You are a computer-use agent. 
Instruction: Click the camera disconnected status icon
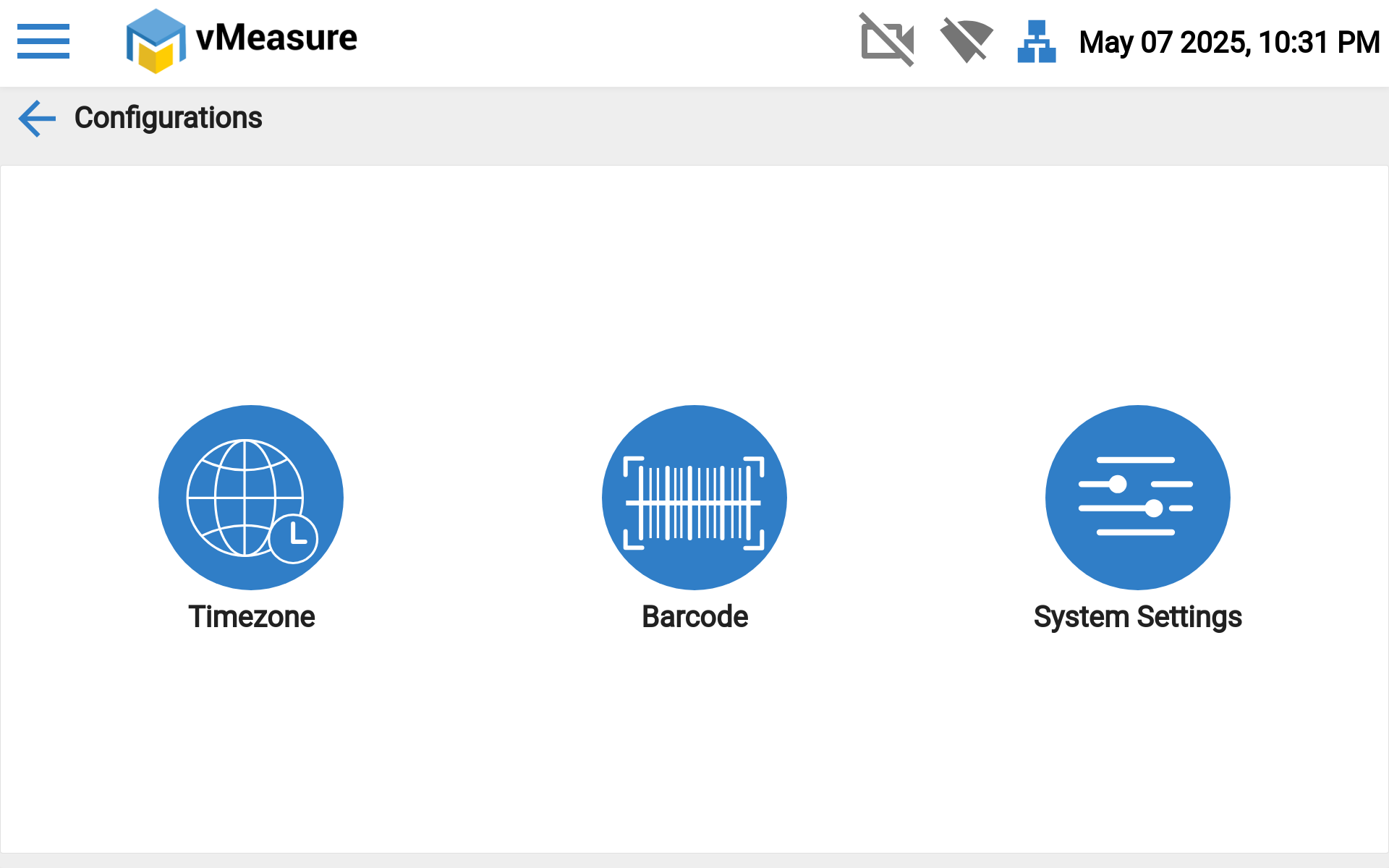887,41
